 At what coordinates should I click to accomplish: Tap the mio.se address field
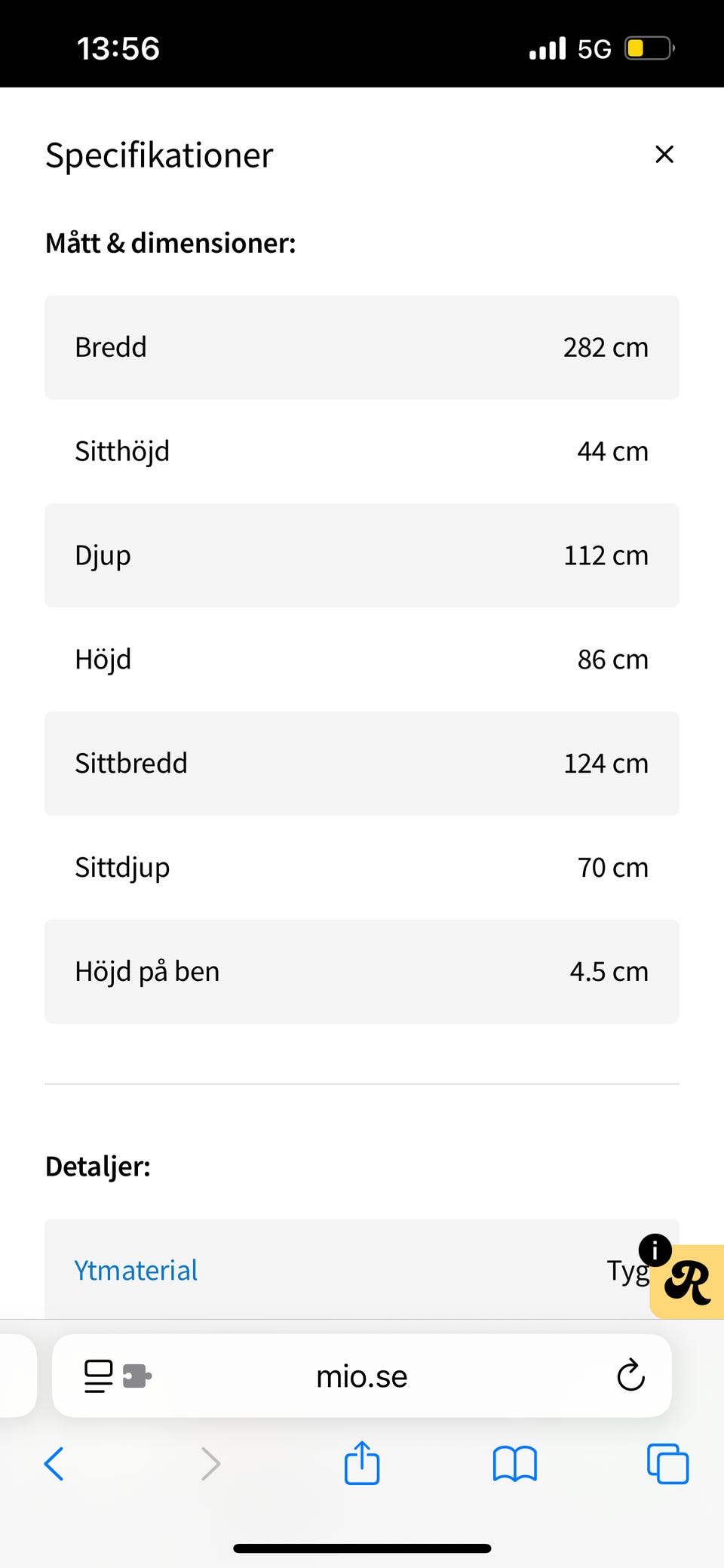point(362,1376)
